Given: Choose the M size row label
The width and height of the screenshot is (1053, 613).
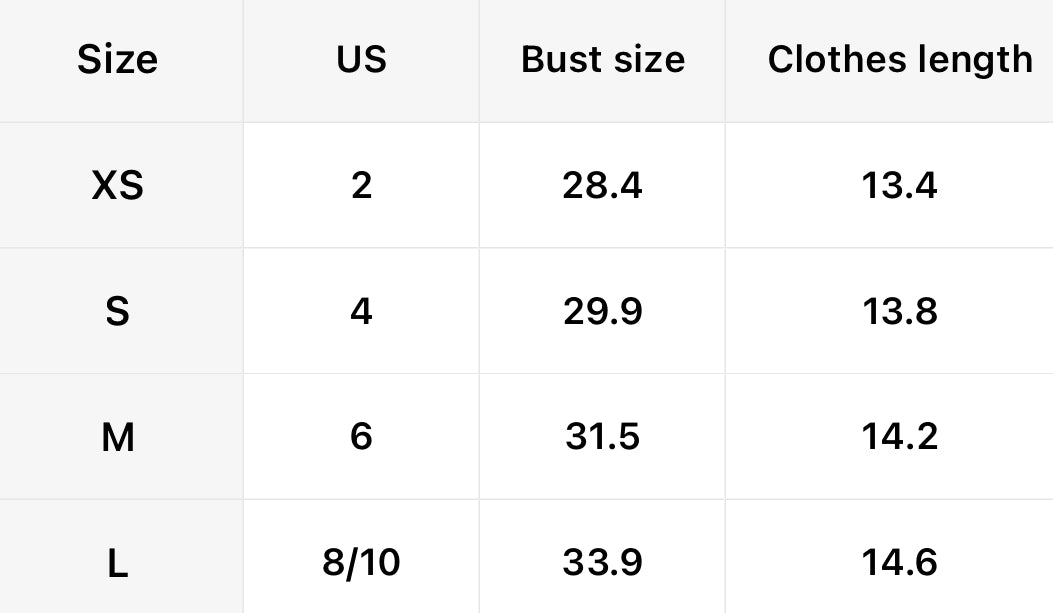Looking at the screenshot, I should (118, 437).
